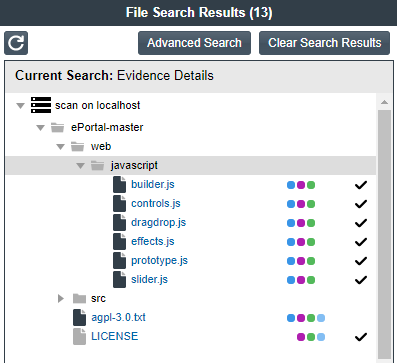The width and height of the screenshot is (397, 363).
Task: Toggle the checkmark beside LICENSE
Action: pos(361,337)
